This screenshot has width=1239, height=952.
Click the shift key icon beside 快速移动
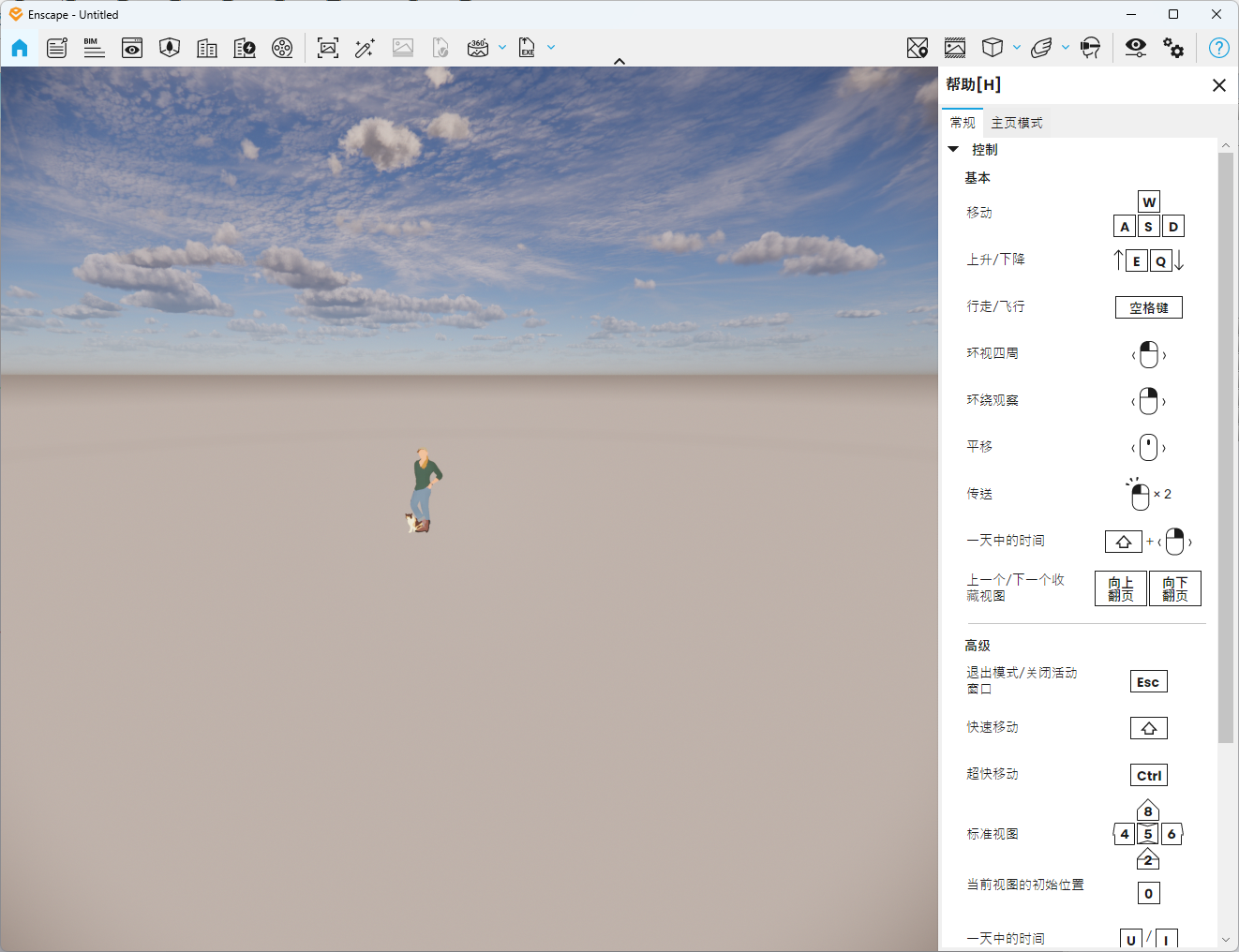coord(1149,728)
